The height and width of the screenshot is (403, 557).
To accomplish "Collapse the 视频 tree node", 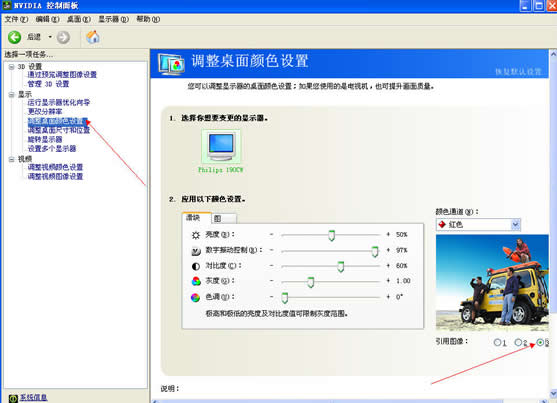I will tap(12, 159).
